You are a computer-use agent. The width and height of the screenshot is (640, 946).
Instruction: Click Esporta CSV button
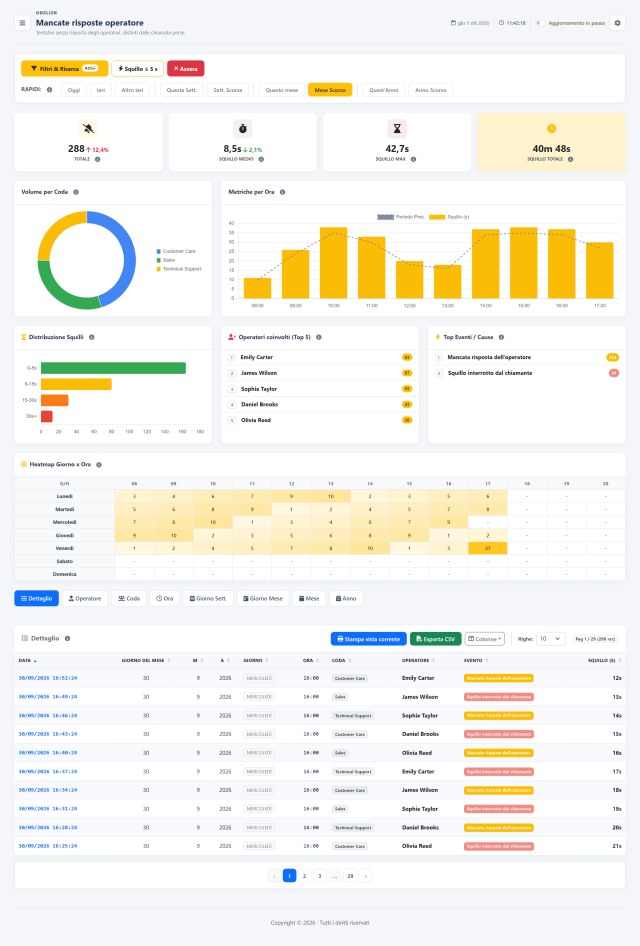point(436,639)
